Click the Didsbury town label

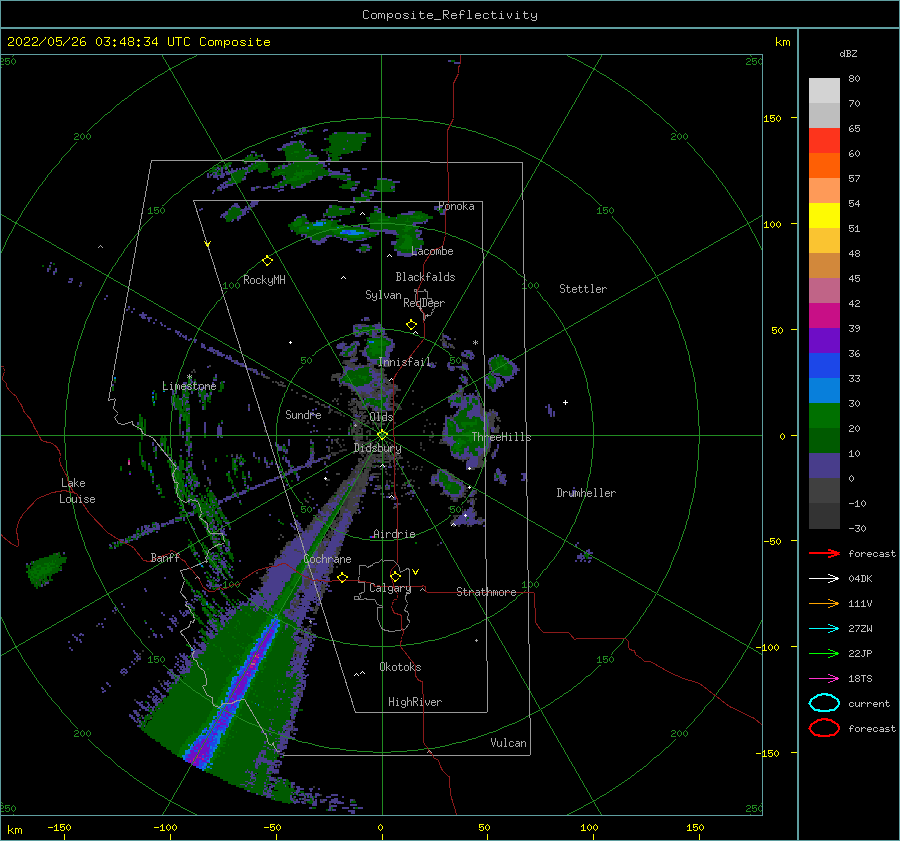pyautogui.click(x=377, y=448)
